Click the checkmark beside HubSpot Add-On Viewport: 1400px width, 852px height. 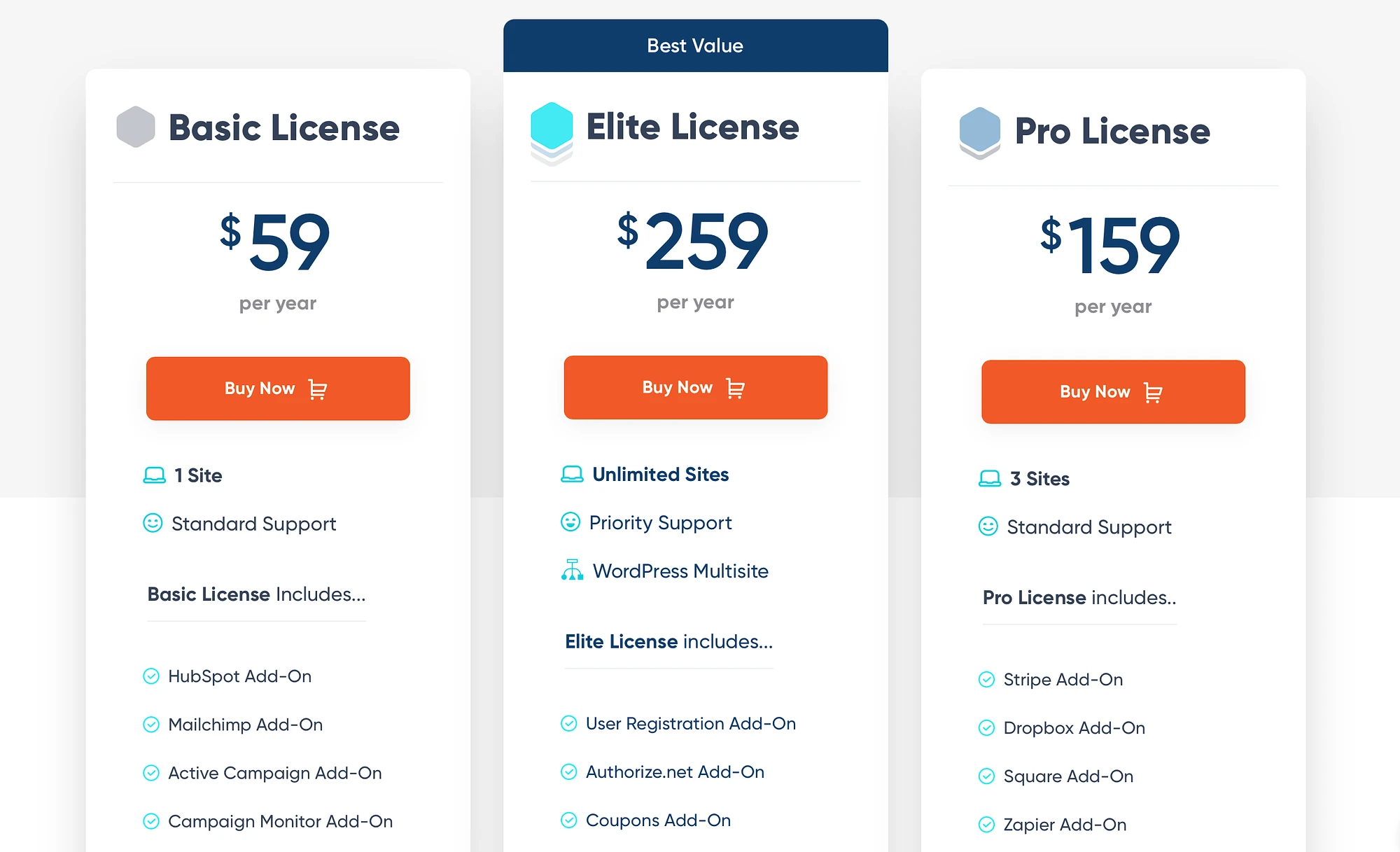point(151,676)
